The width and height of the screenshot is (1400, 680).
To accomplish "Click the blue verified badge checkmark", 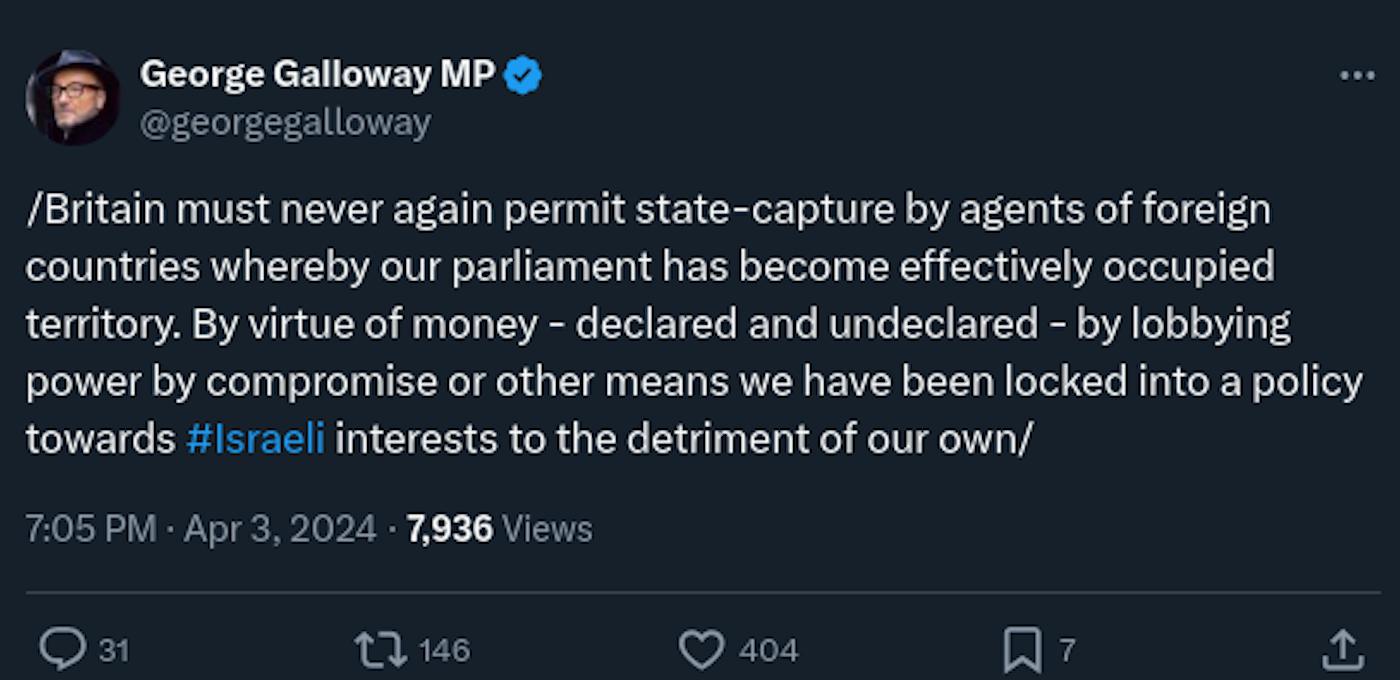I will (x=523, y=75).
